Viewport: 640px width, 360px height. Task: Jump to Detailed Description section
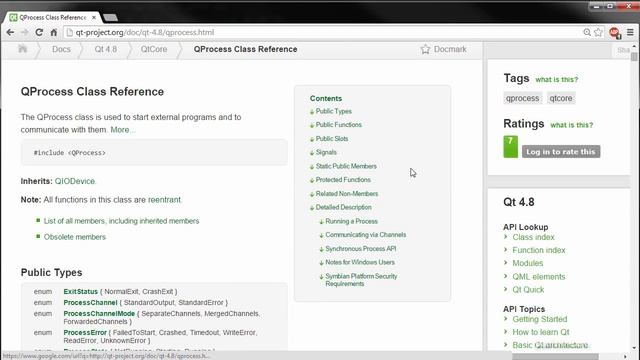click(343, 207)
